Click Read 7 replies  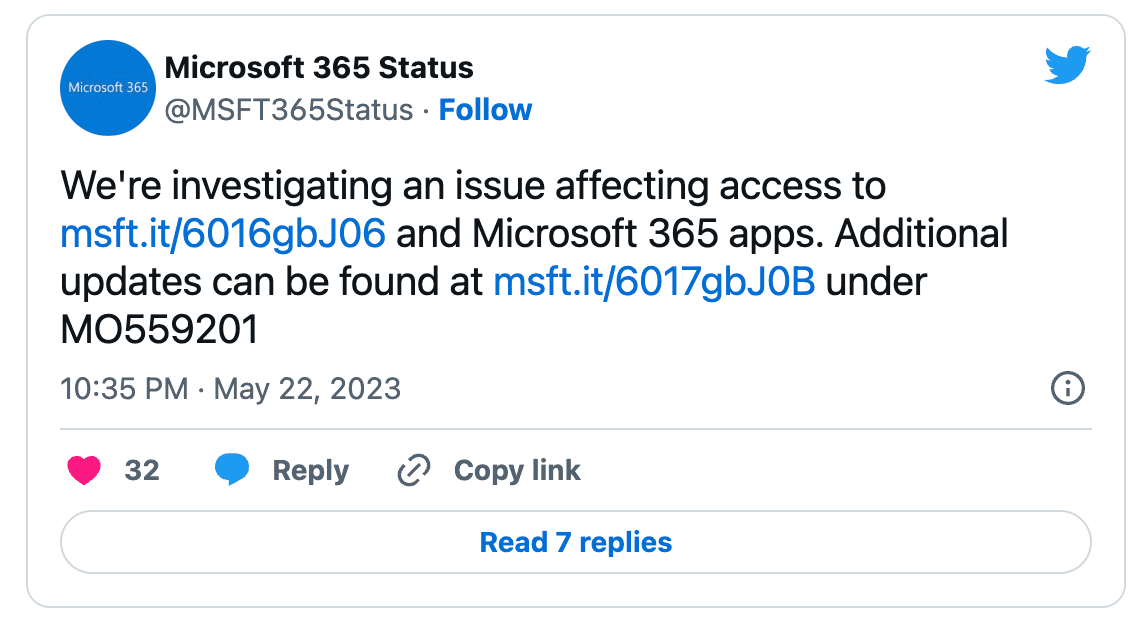[x=574, y=542]
